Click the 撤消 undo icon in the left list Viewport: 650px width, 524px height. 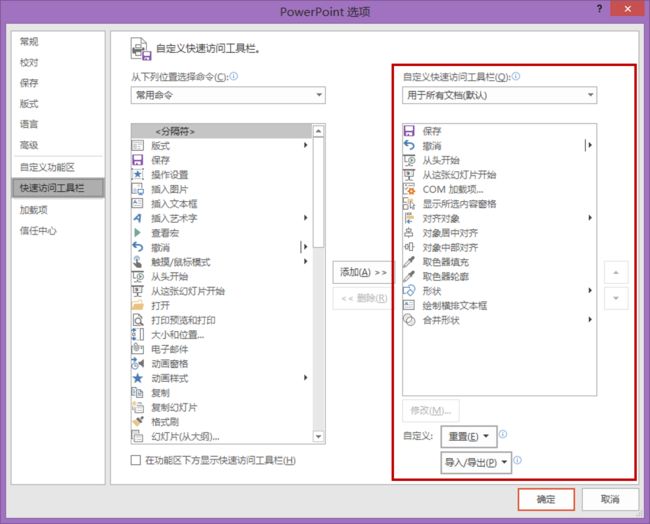point(138,247)
